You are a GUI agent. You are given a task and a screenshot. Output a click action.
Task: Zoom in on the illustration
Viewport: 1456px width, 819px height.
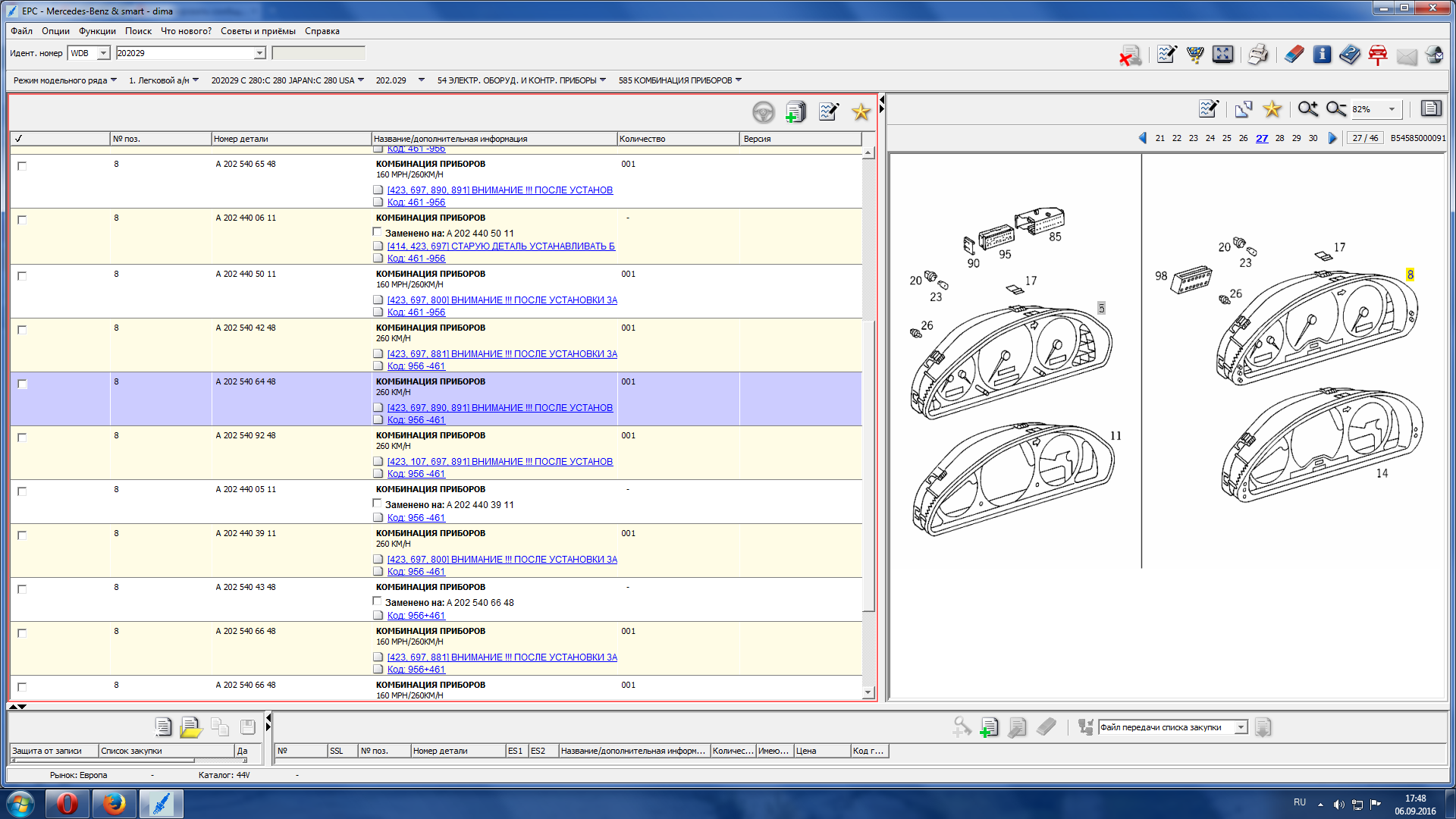pos(1307,109)
